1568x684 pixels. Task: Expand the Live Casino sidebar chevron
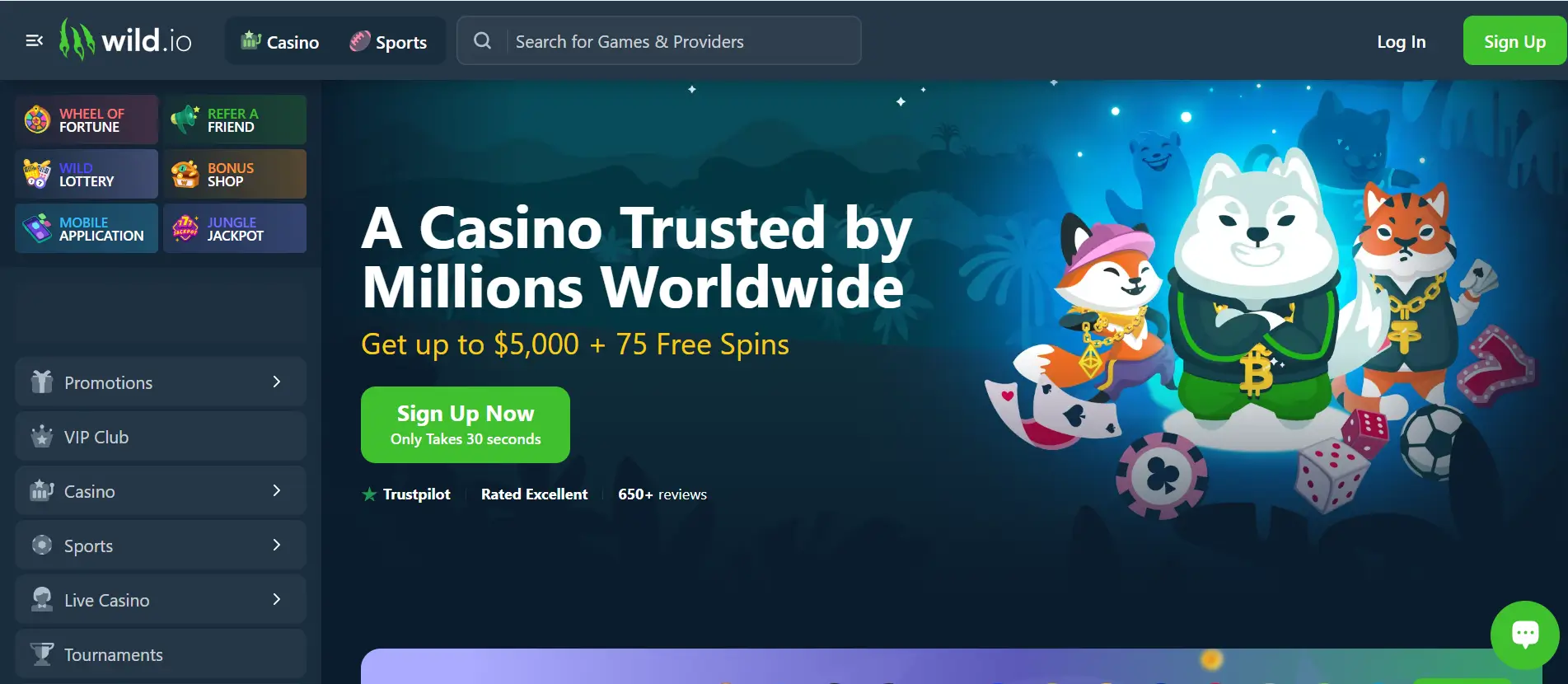pyautogui.click(x=277, y=599)
